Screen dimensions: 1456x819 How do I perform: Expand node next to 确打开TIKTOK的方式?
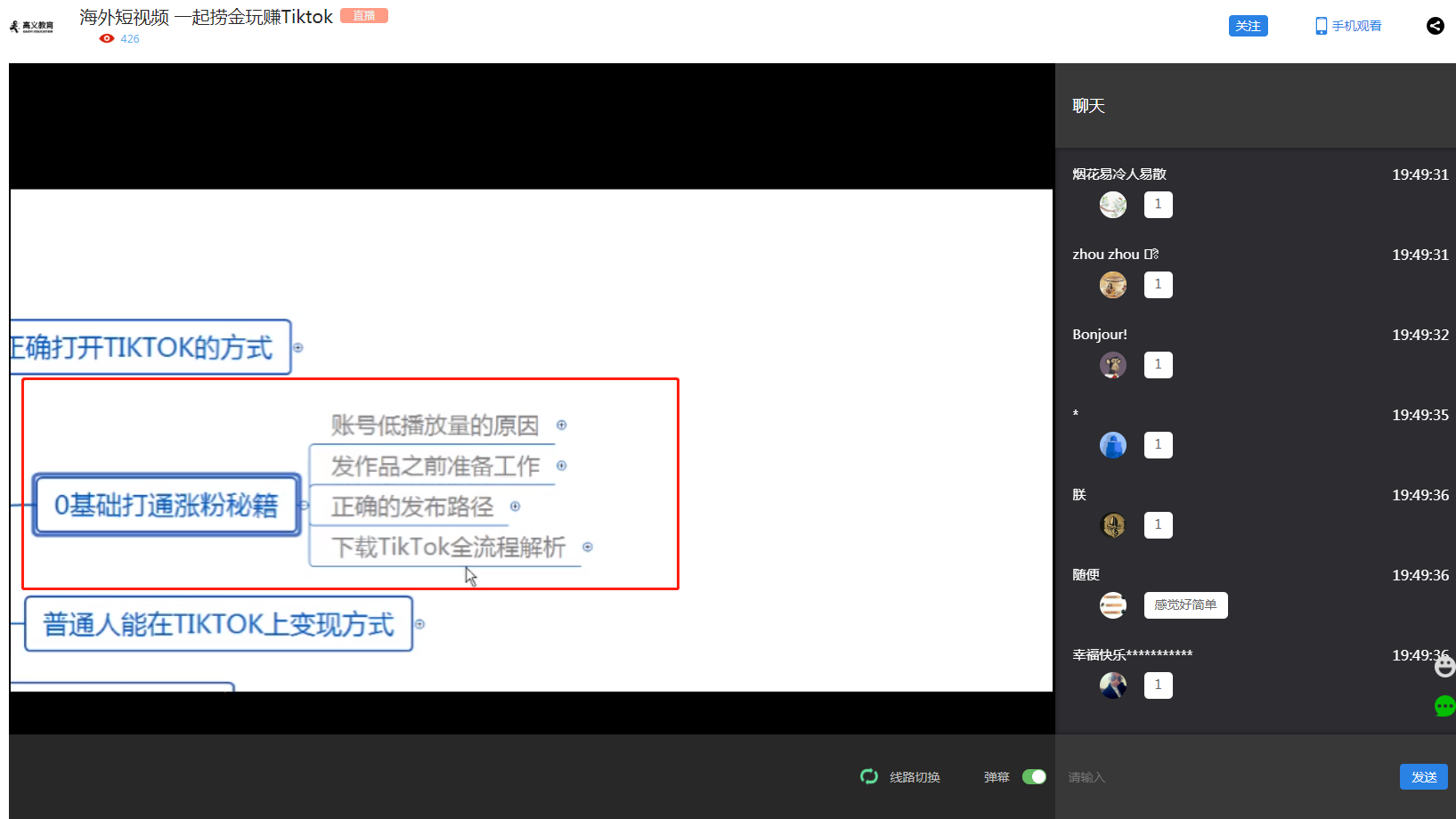pos(298,347)
